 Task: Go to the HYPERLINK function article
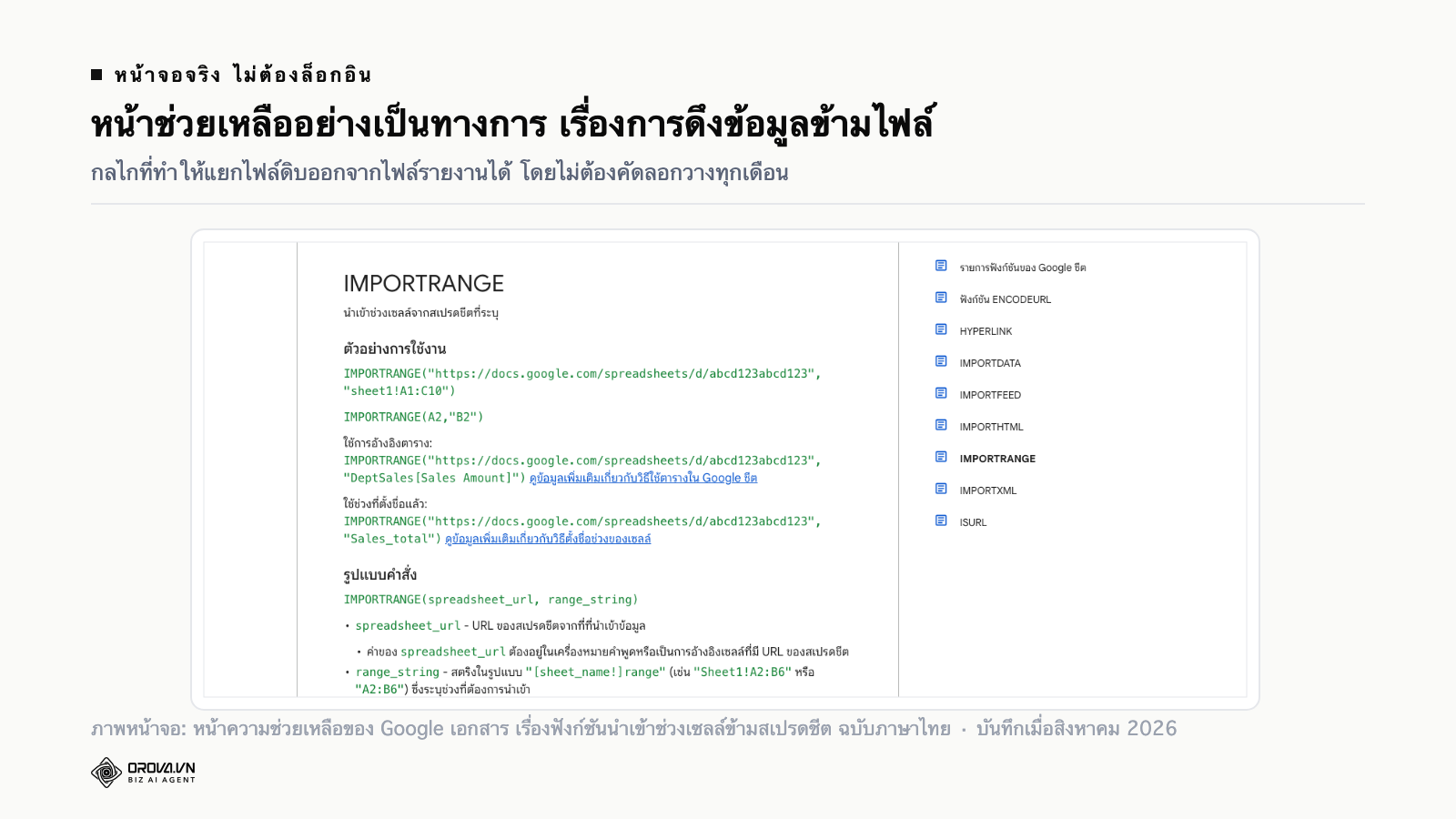tap(986, 331)
